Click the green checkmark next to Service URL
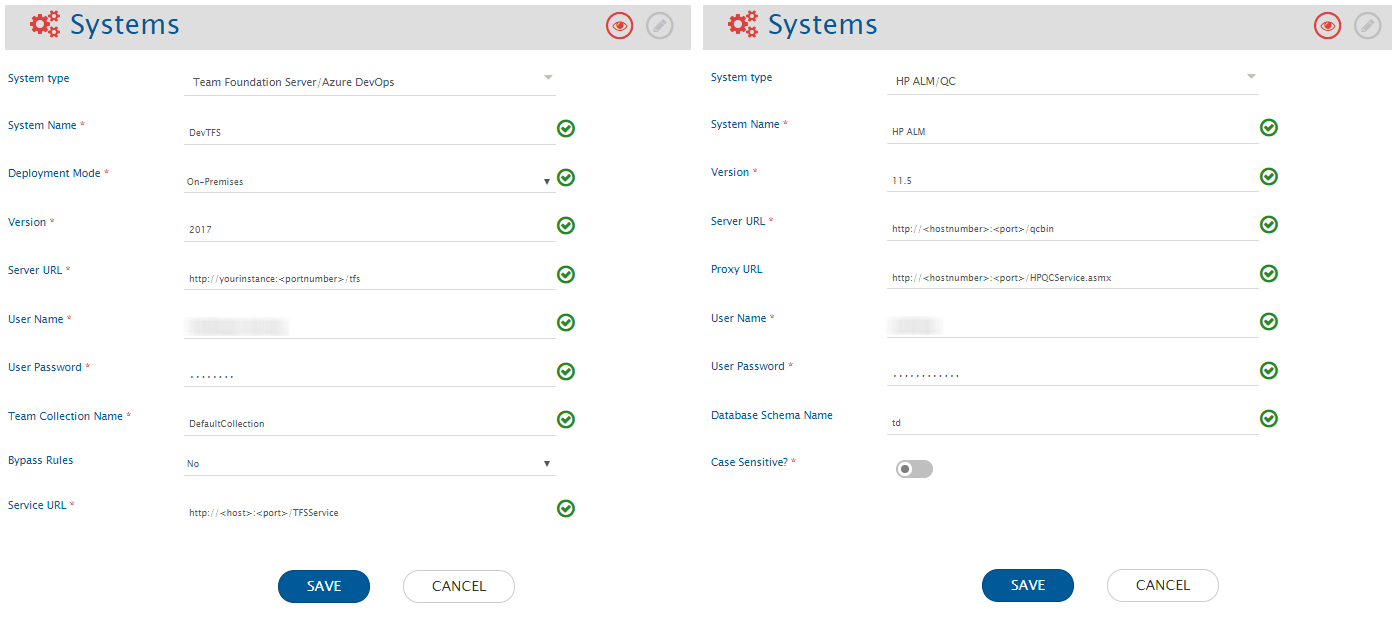The width and height of the screenshot is (1397, 617). 566,509
